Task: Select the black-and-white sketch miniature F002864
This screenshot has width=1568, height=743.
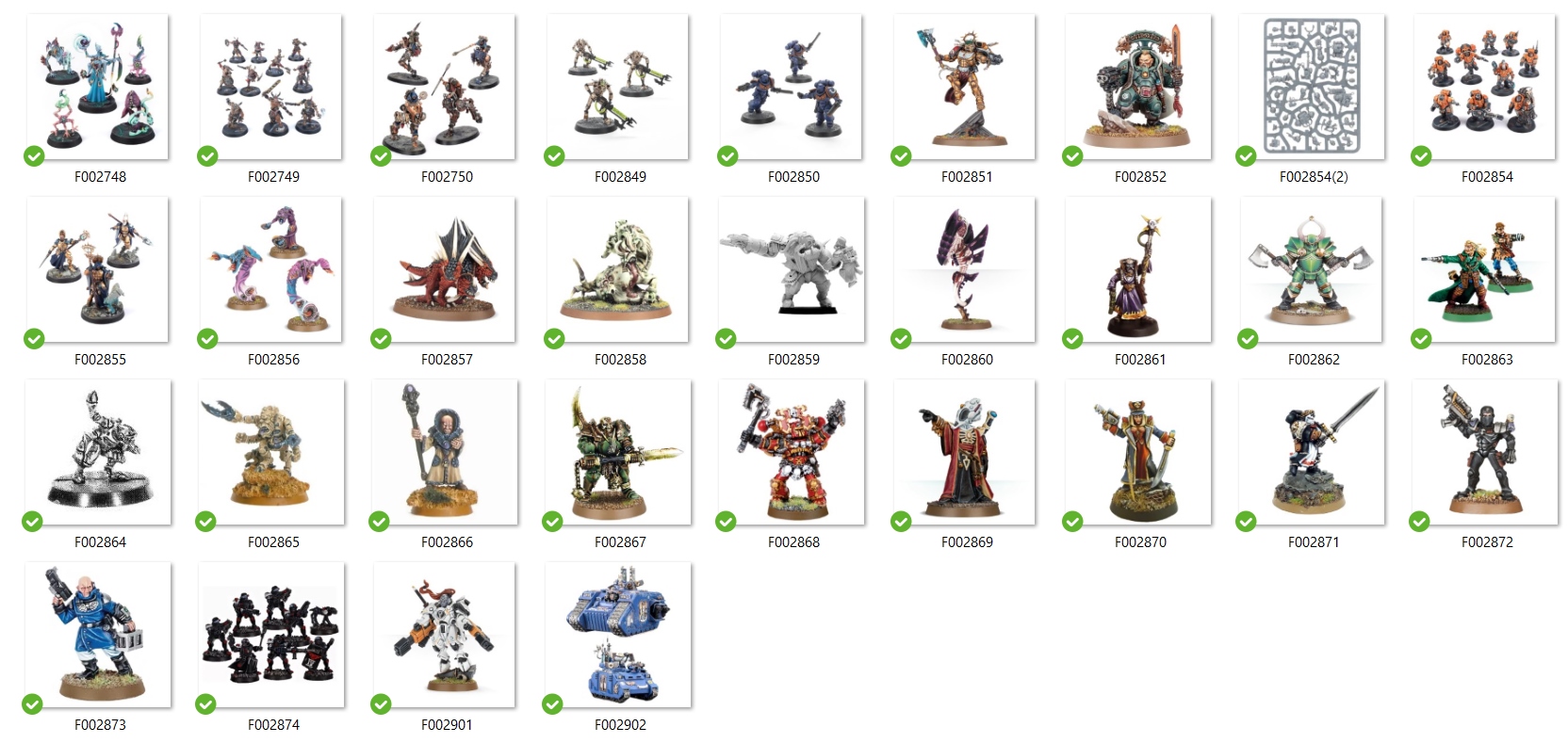Action: tap(98, 452)
